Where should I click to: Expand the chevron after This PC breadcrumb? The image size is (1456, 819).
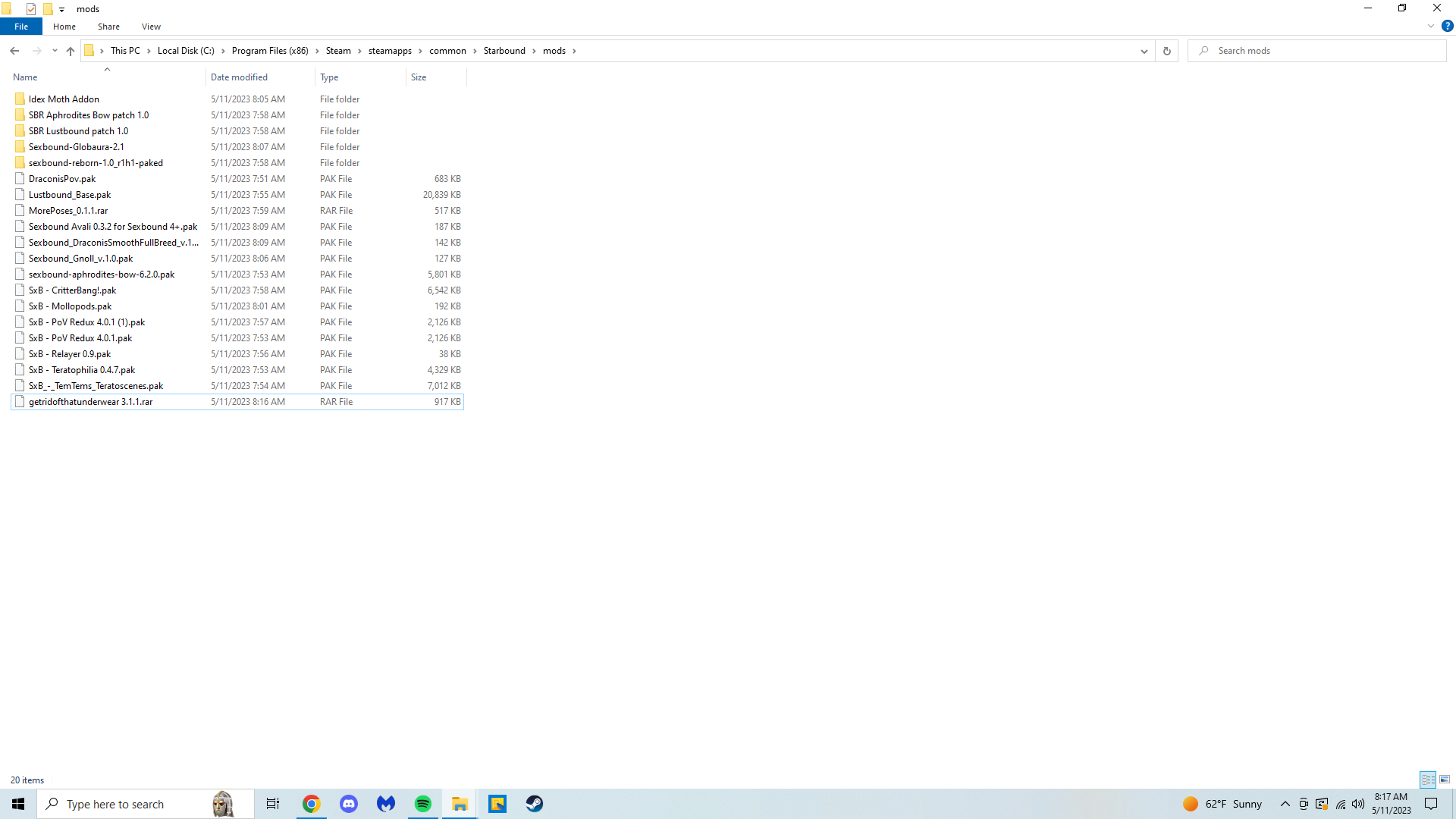point(149,51)
